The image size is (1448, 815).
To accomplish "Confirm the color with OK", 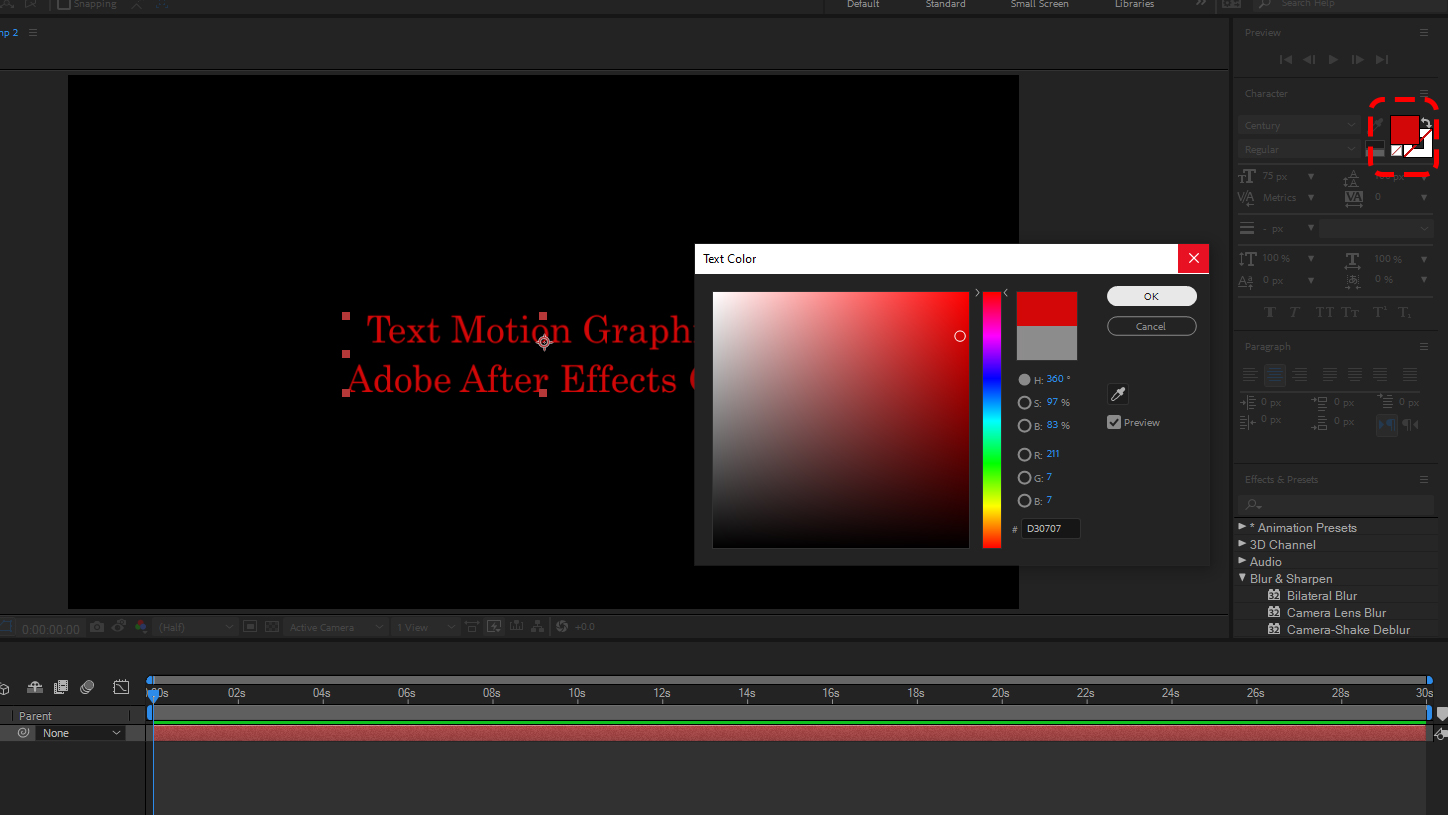I will [1151, 296].
